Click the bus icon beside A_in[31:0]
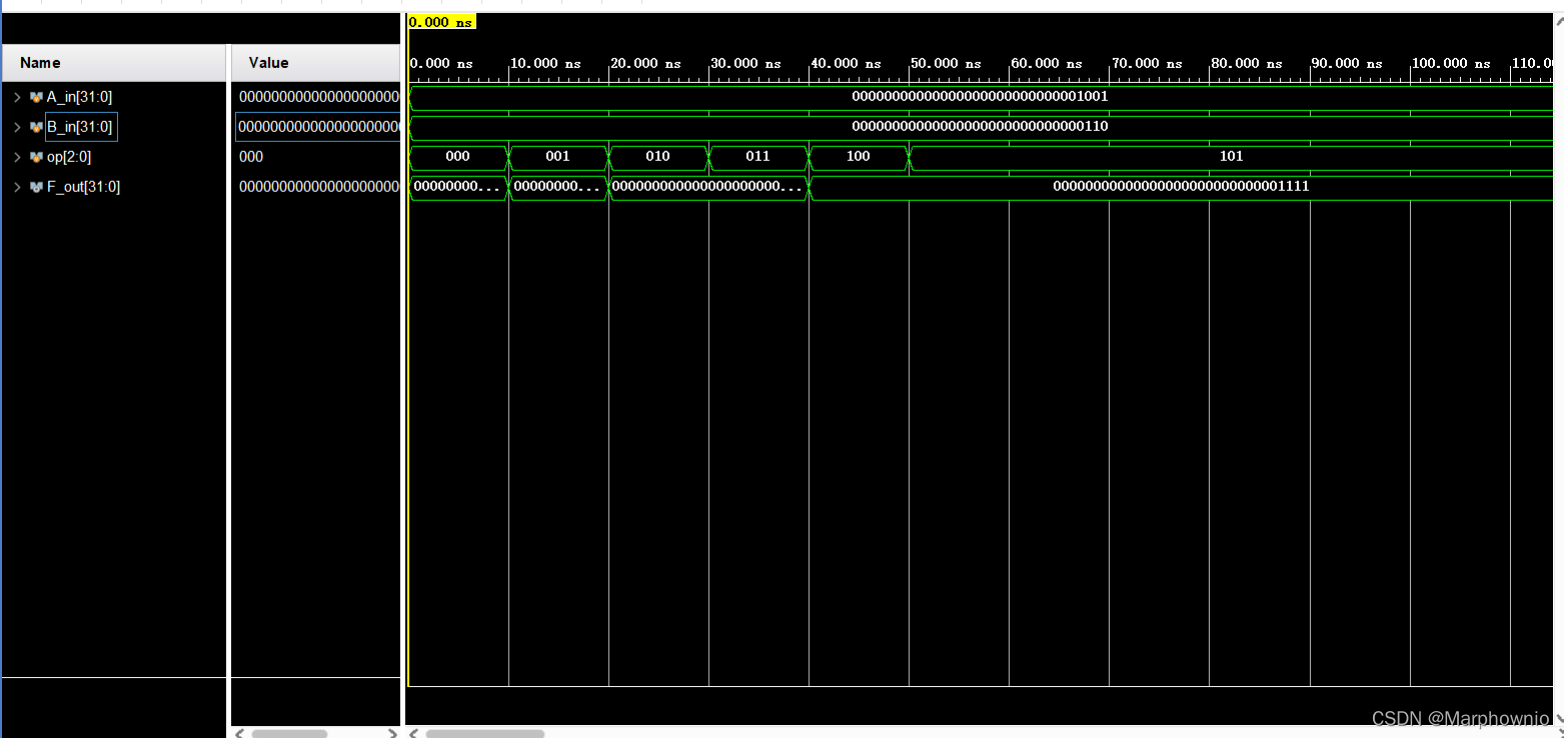The image size is (1565, 739). tap(36, 97)
